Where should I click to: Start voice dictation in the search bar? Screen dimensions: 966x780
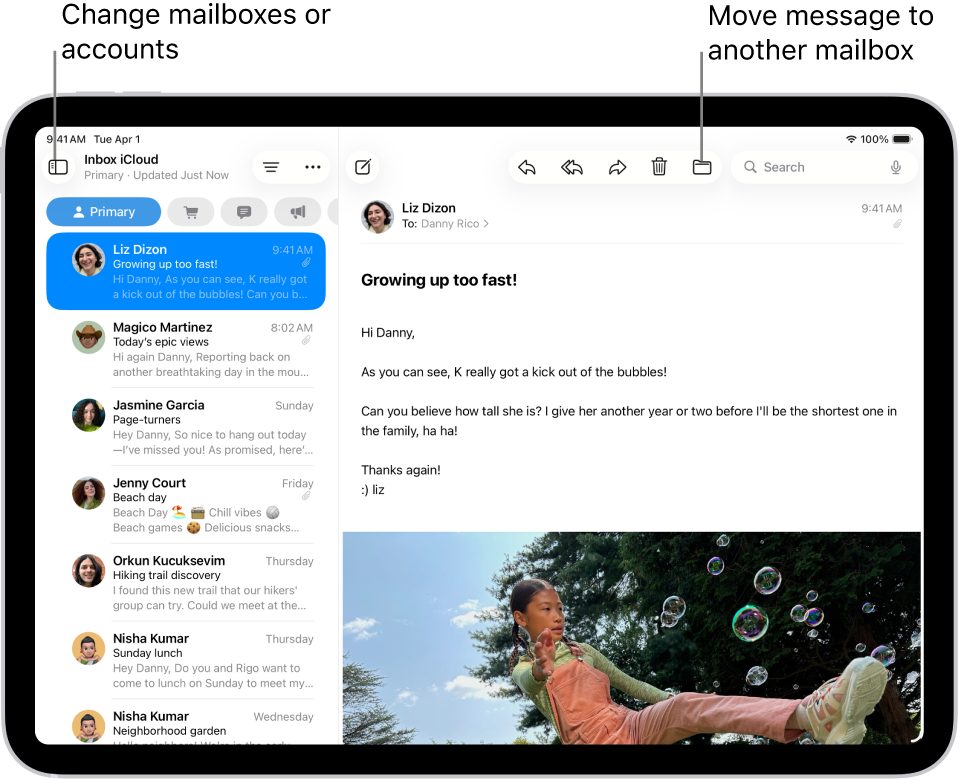897,167
